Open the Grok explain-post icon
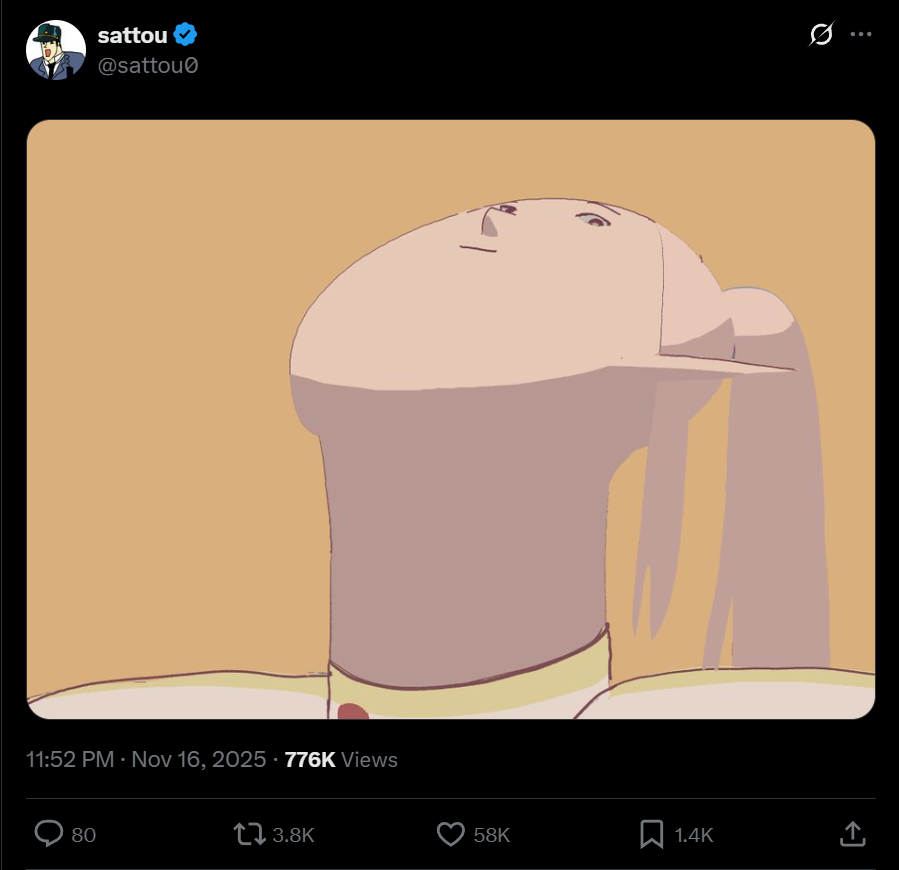 click(821, 35)
